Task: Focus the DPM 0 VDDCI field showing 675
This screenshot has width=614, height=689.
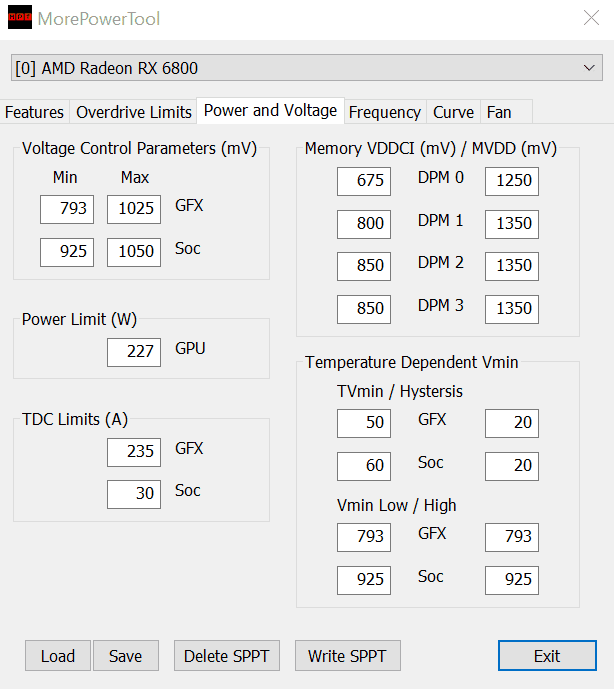Action: coord(364,181)
